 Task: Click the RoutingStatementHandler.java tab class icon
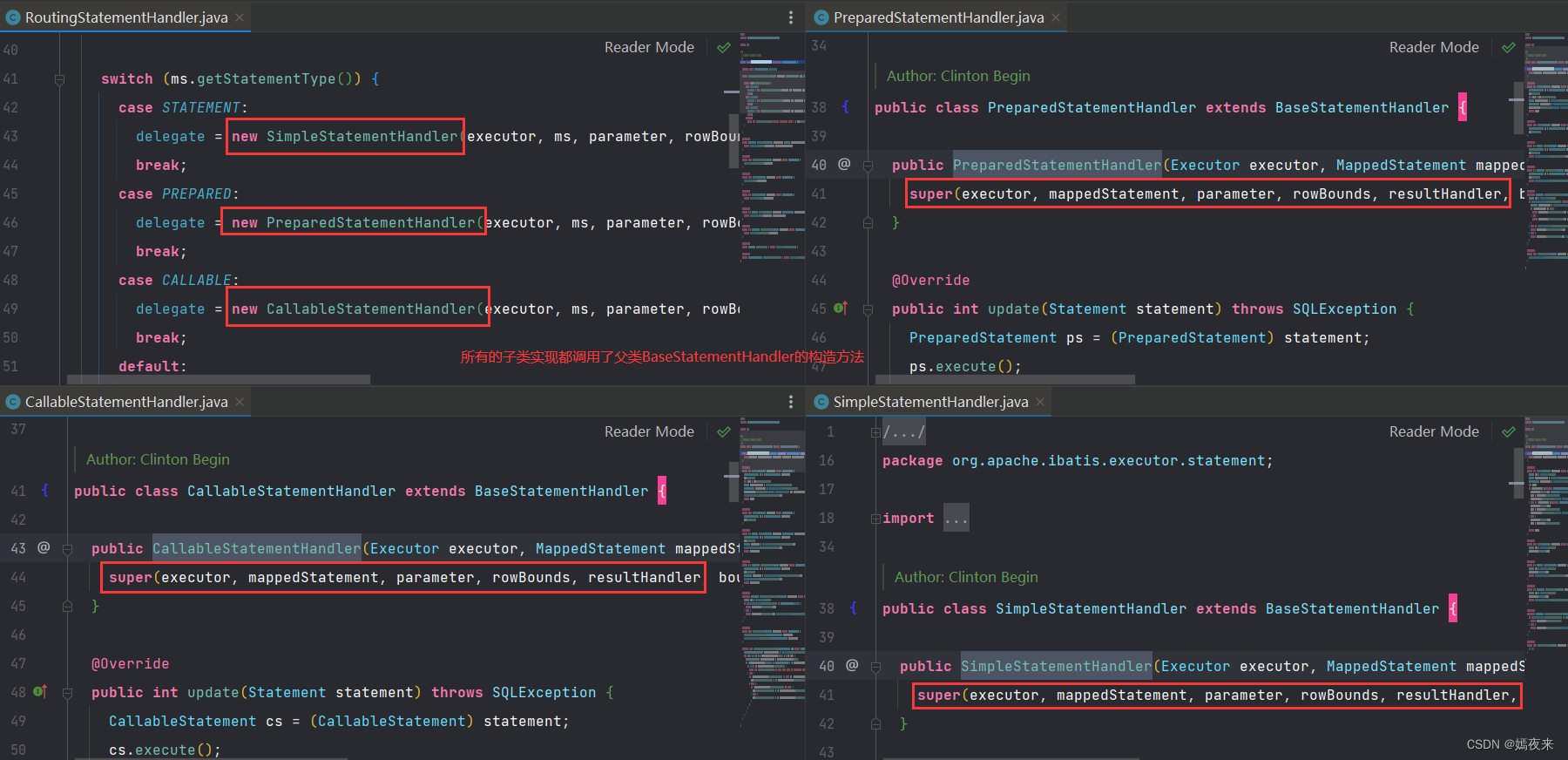point(13,17)
